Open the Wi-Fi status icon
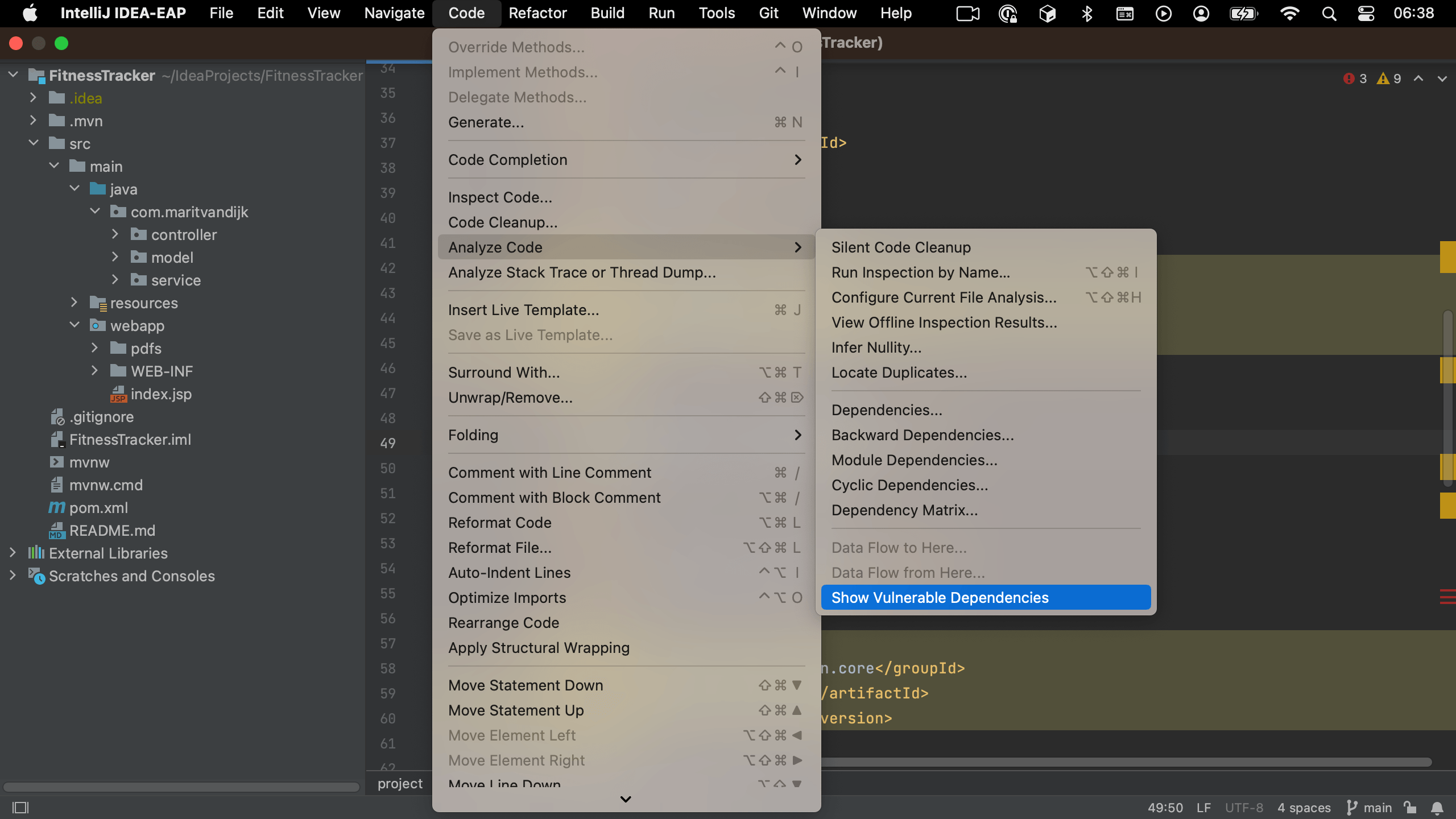This screenshot has height=819, width=1456. click(1289, 13)
